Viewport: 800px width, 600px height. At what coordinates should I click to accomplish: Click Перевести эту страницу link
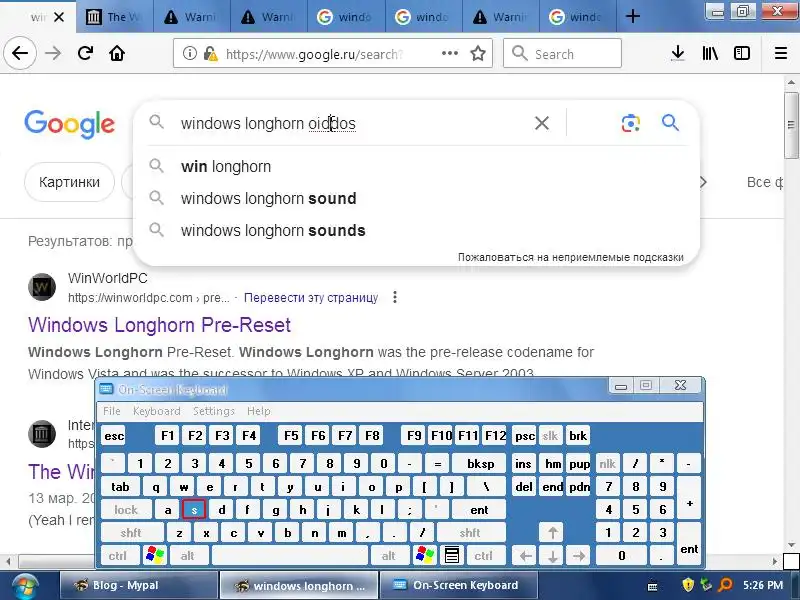click(311, 297)
